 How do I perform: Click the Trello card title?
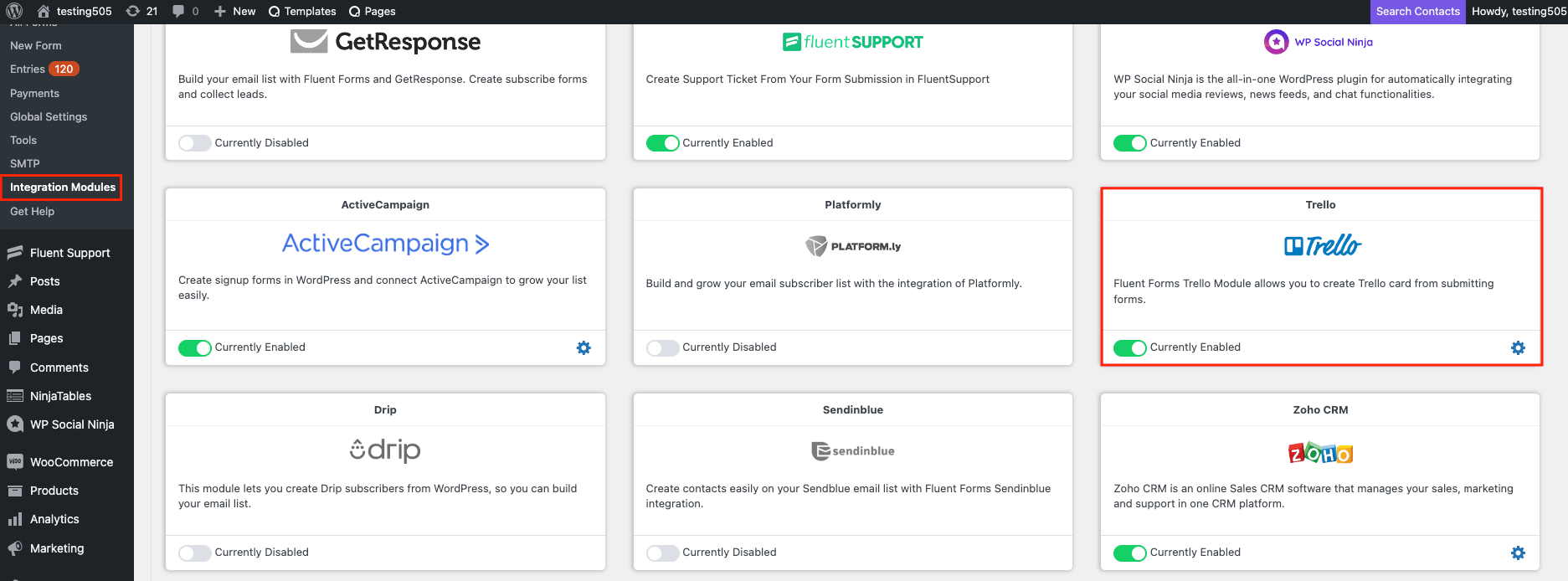coord(1320,204)
